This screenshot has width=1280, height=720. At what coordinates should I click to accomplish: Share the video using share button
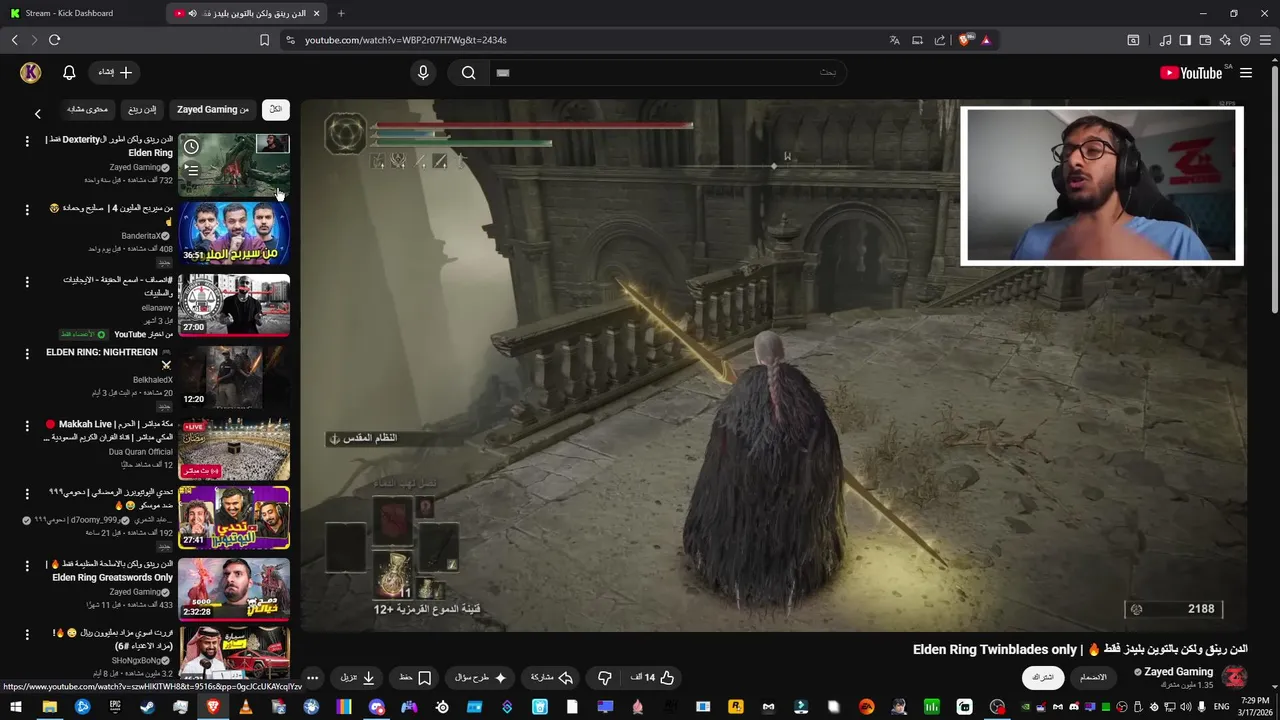click(552, 678)
